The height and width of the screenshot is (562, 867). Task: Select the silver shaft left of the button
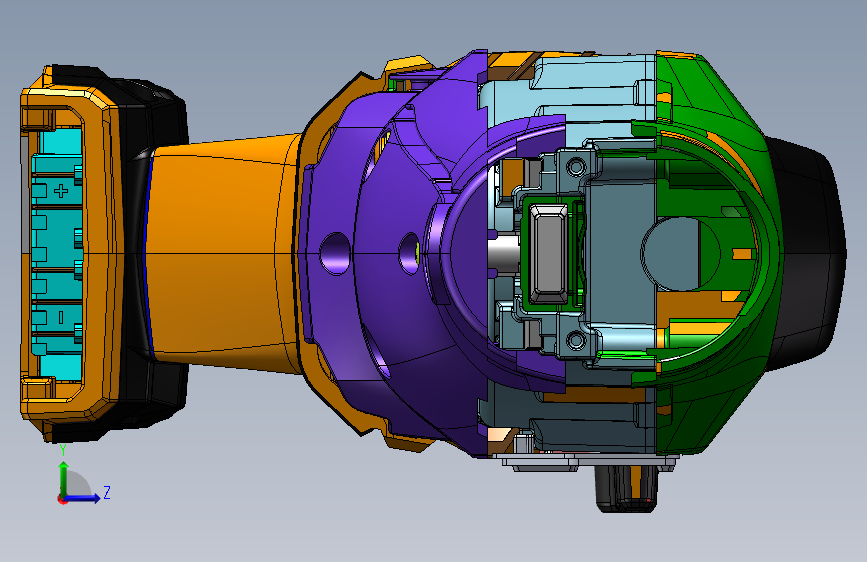(x=504, y=254)
